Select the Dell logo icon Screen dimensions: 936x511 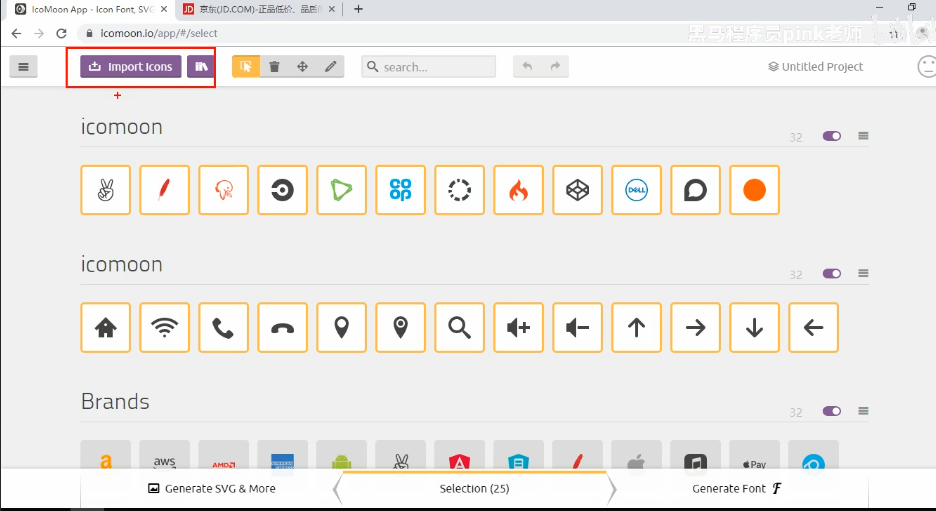tap(637, 190)
